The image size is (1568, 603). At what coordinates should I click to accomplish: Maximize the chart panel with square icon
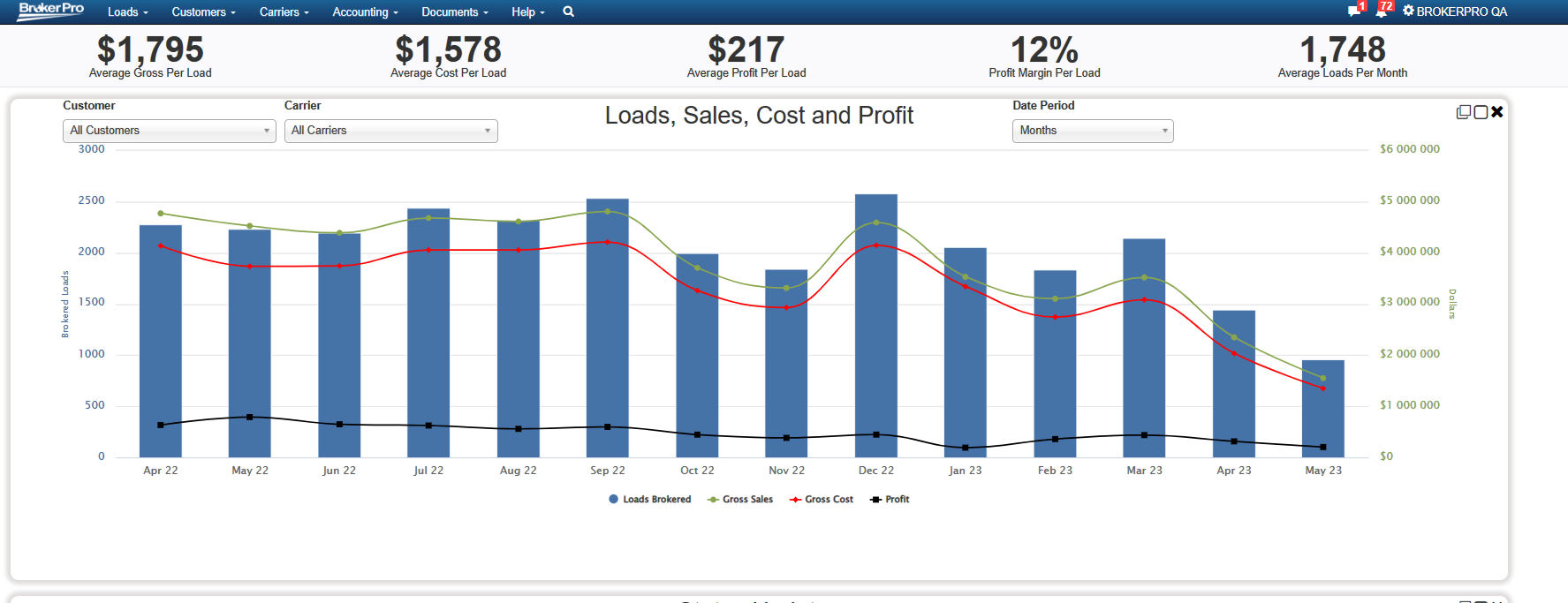pyautogui.click(x=1481, y=112)
